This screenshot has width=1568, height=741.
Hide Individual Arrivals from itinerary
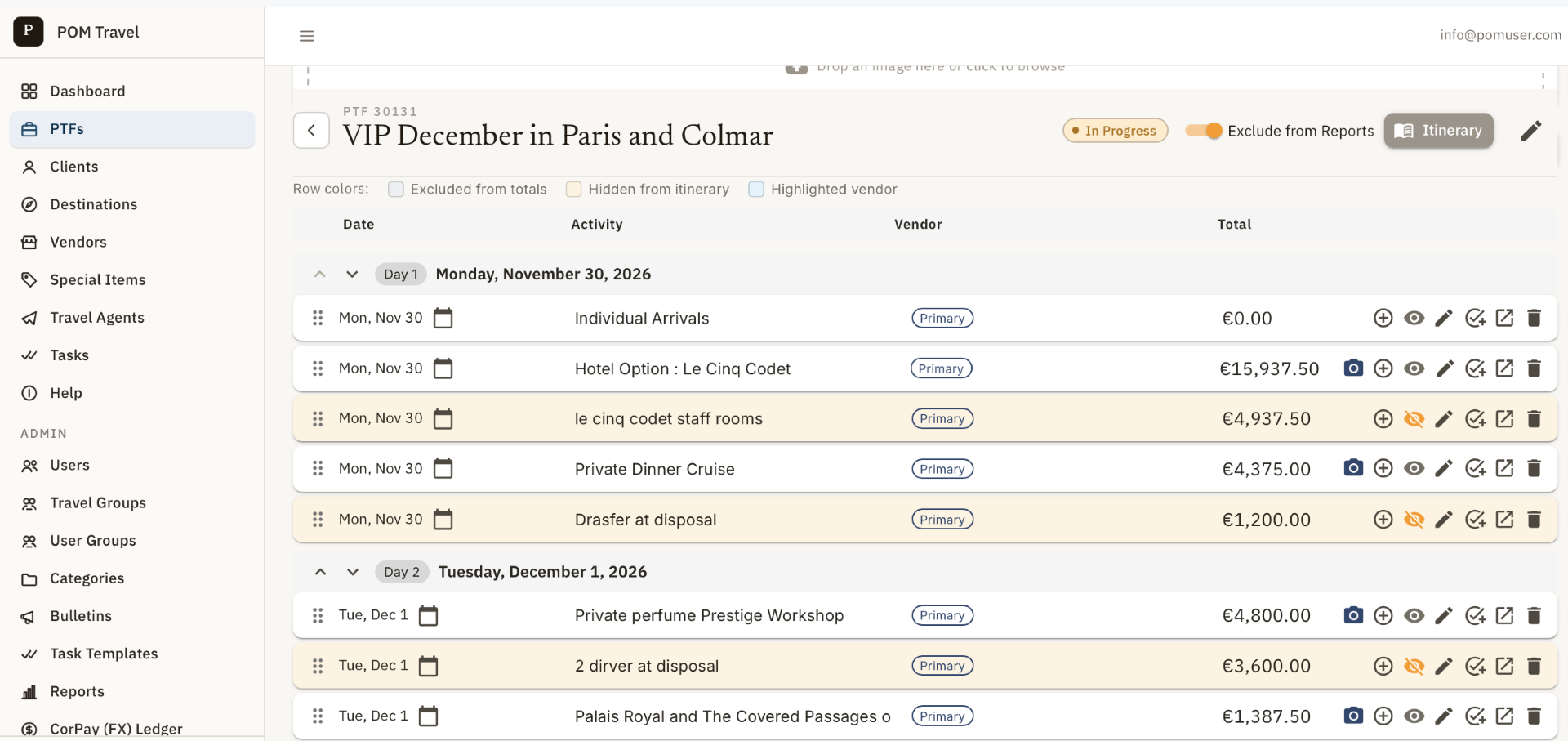point(1414,319)
